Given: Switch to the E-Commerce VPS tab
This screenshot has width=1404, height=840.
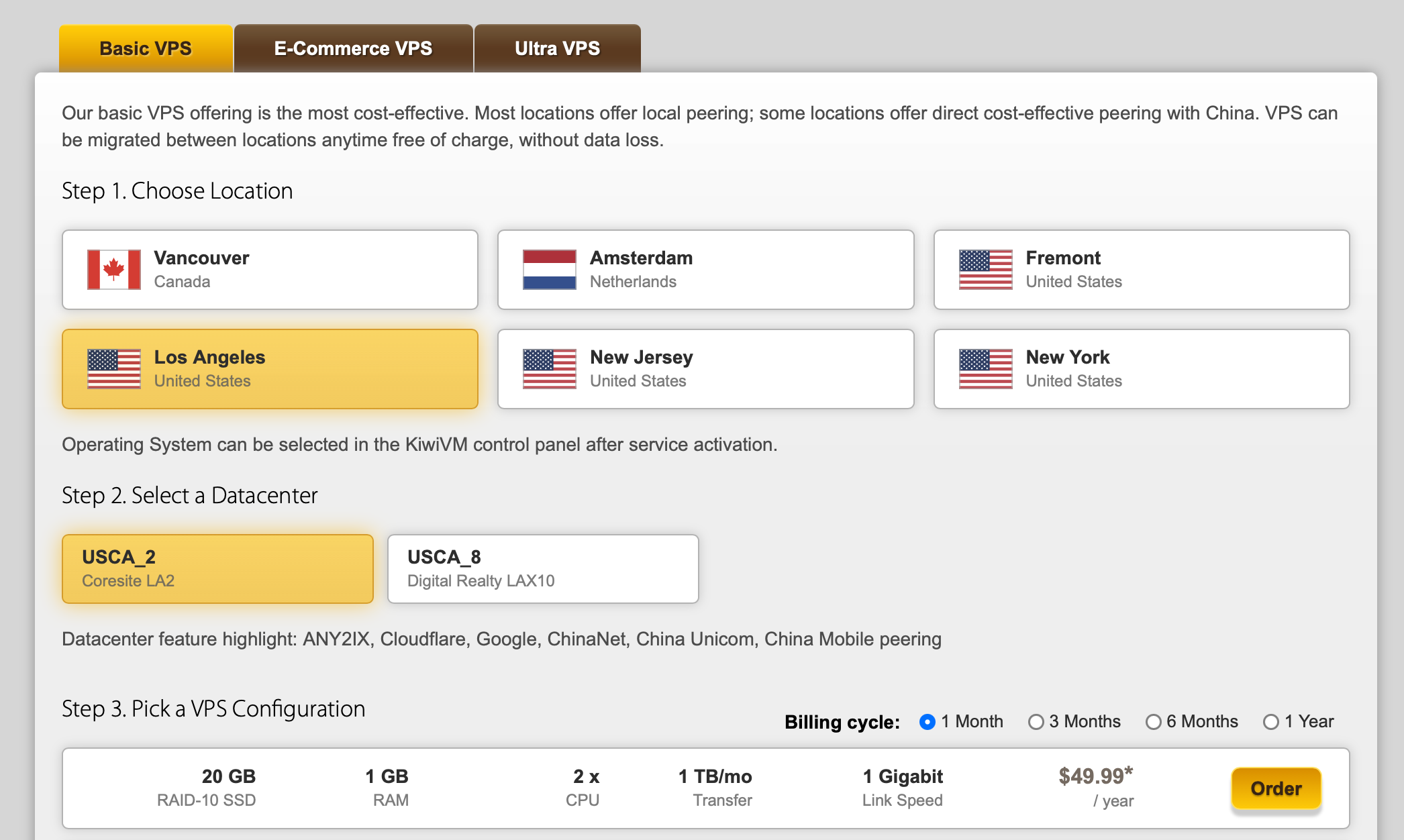Looking at the screenshot, I should 353,48.
